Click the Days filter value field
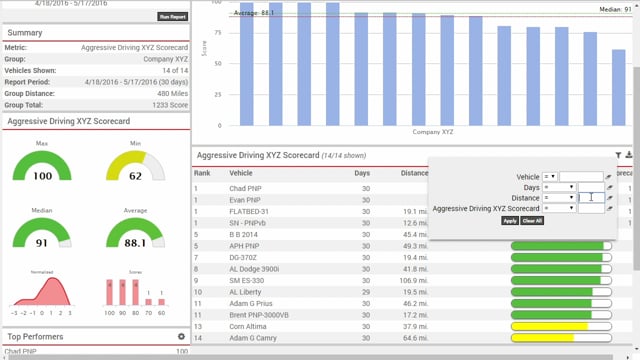The height and width of the screenshot is (360, 640). 591,187
